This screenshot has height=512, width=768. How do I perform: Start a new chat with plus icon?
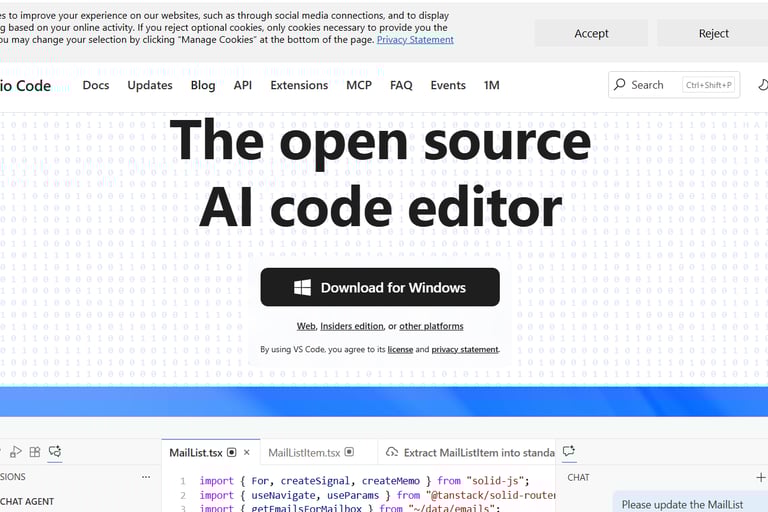pos(761,477)
